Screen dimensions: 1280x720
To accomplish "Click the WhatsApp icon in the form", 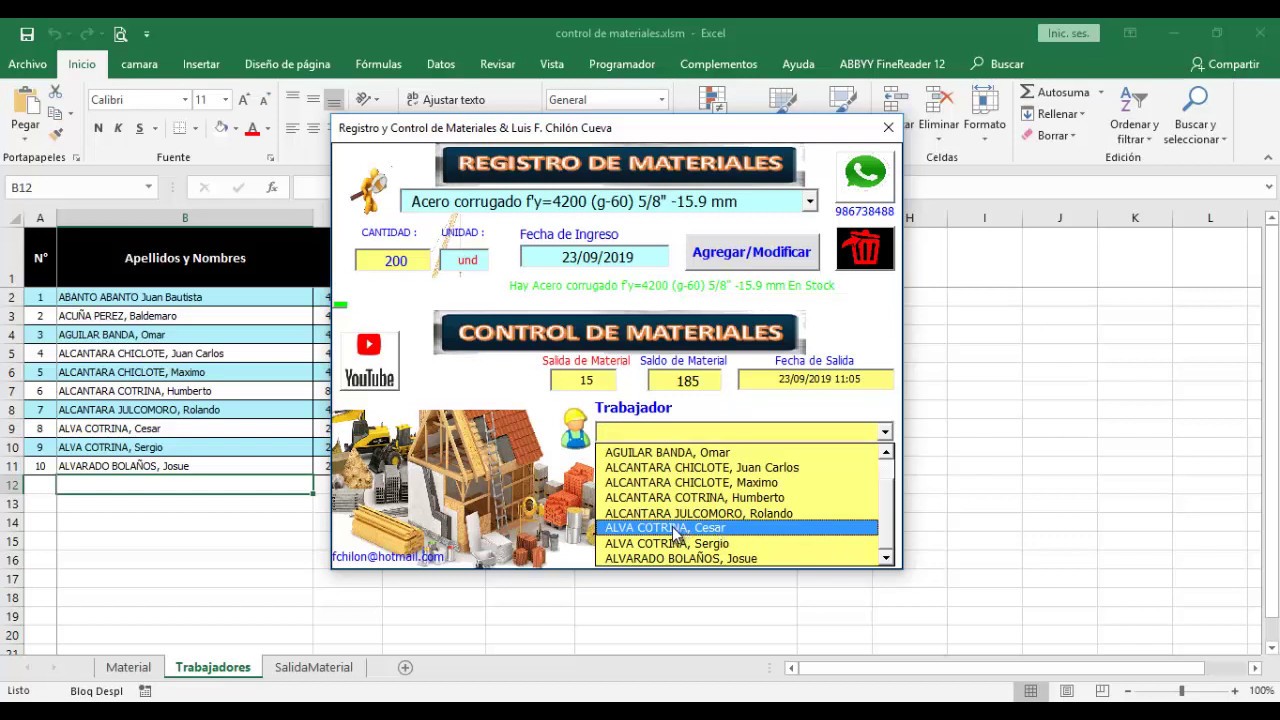I will click(x=865, y=174).
